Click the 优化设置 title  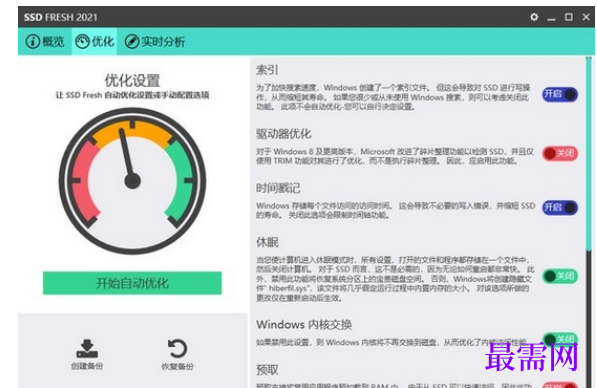coord(132,80)
